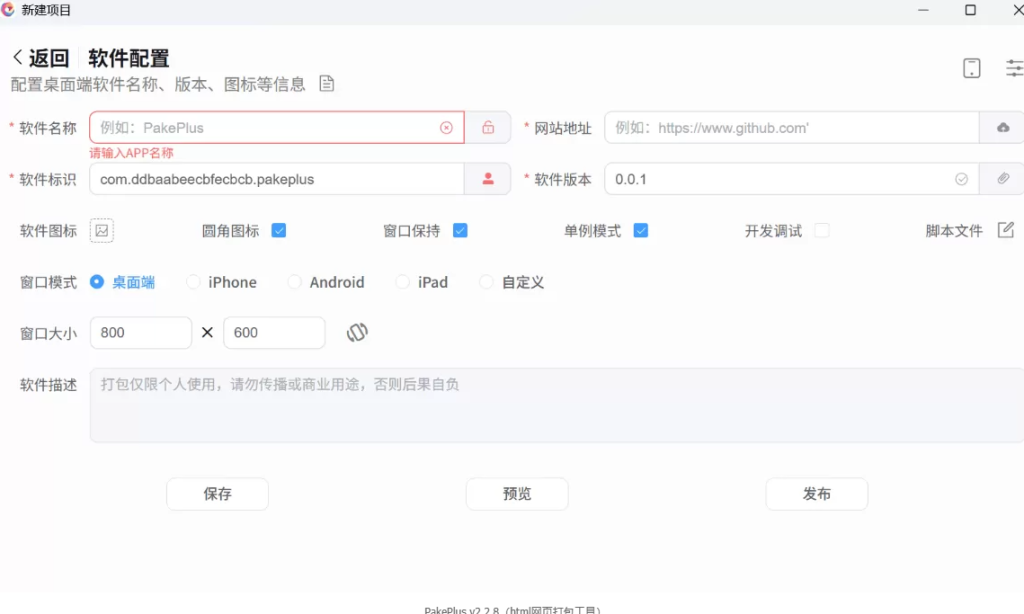Click the 发布 button
Image resolution: width=1024 pixels, height=614 pixels.
(817, 494)
